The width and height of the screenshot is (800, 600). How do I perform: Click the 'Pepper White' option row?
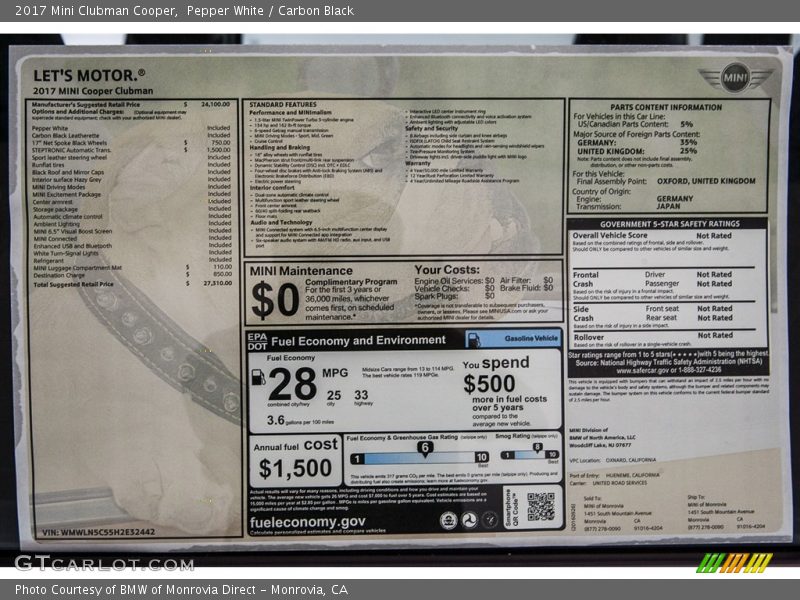pos(131,128)
